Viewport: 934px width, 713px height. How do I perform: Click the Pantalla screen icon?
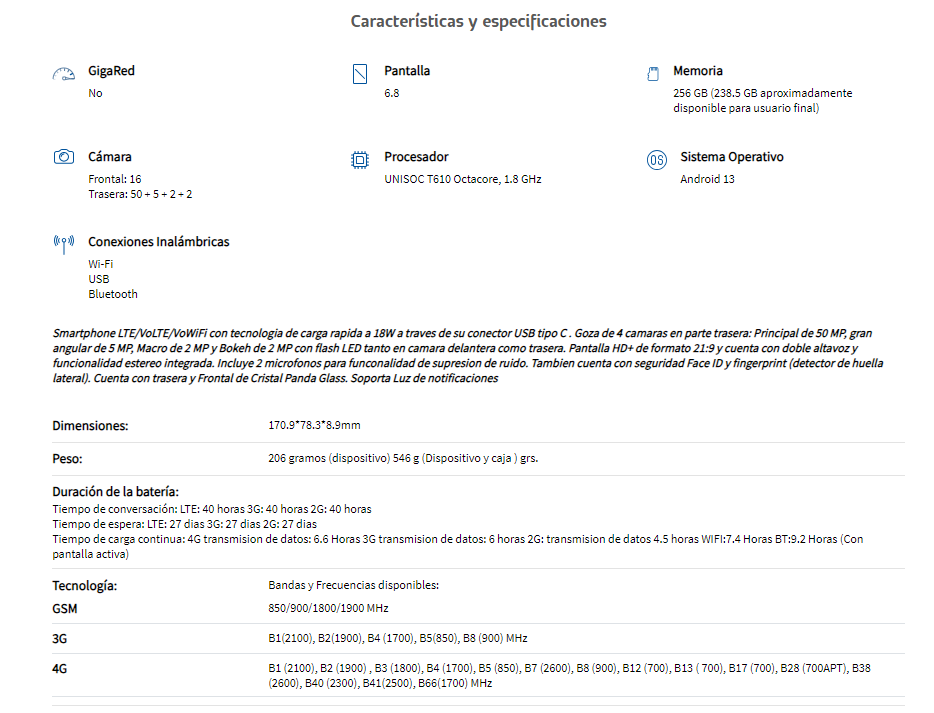pyautogui.click(x=360, y=74)
